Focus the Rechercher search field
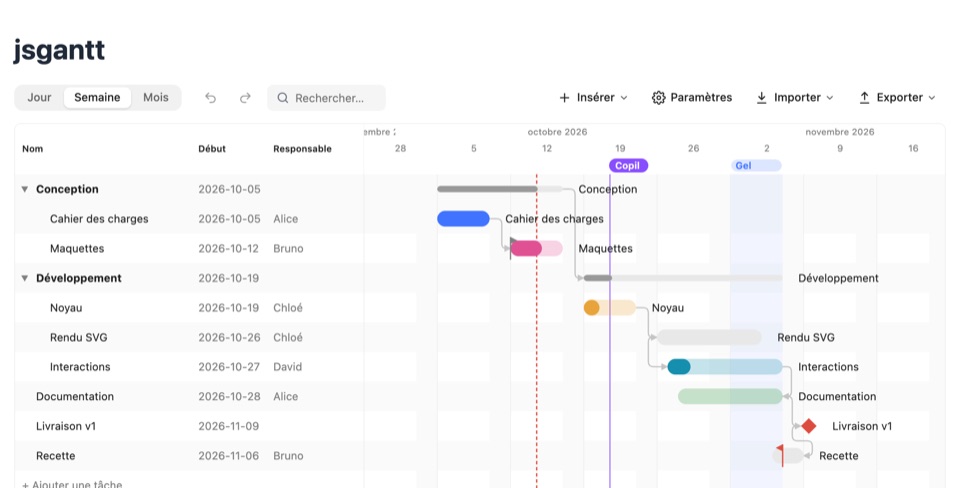The height and width of the screenshot is (488, 960). [326, 98]
